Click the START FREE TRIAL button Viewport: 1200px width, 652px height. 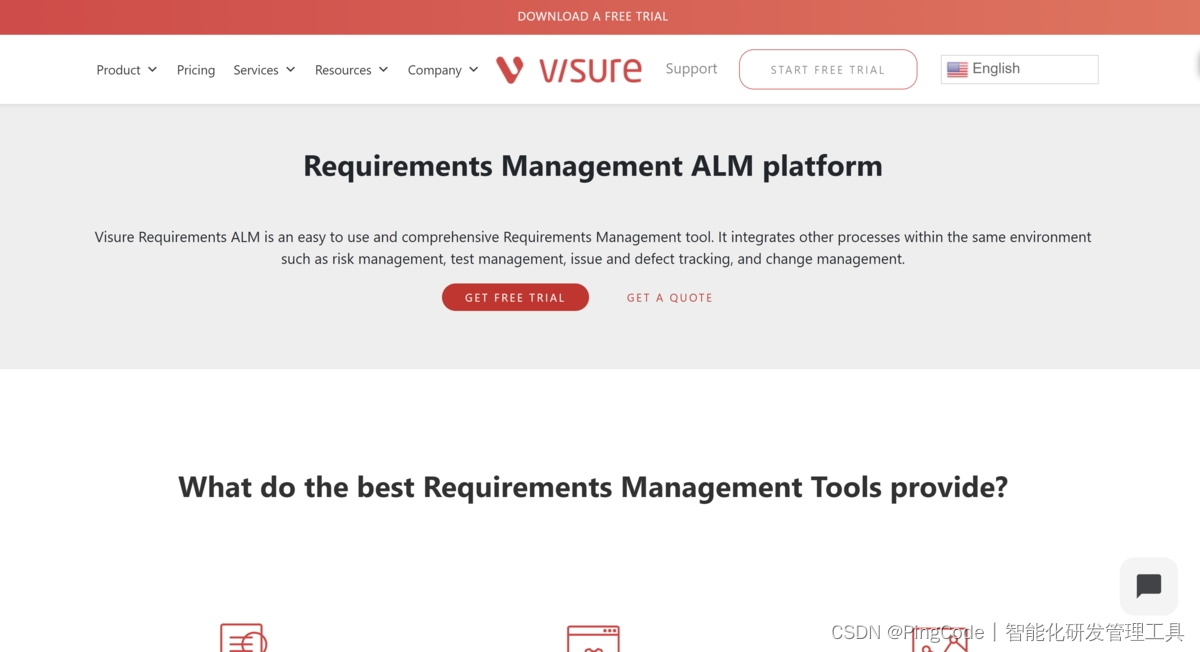(x=828, y=70)
